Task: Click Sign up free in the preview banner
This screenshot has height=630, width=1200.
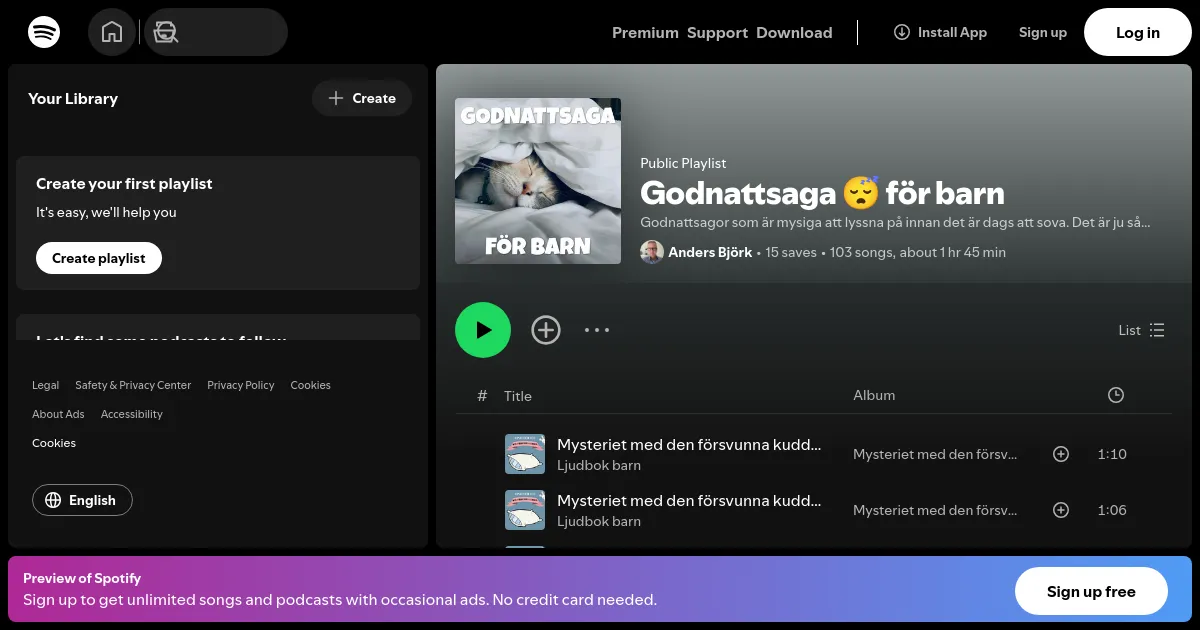Action: [1091, 591]
